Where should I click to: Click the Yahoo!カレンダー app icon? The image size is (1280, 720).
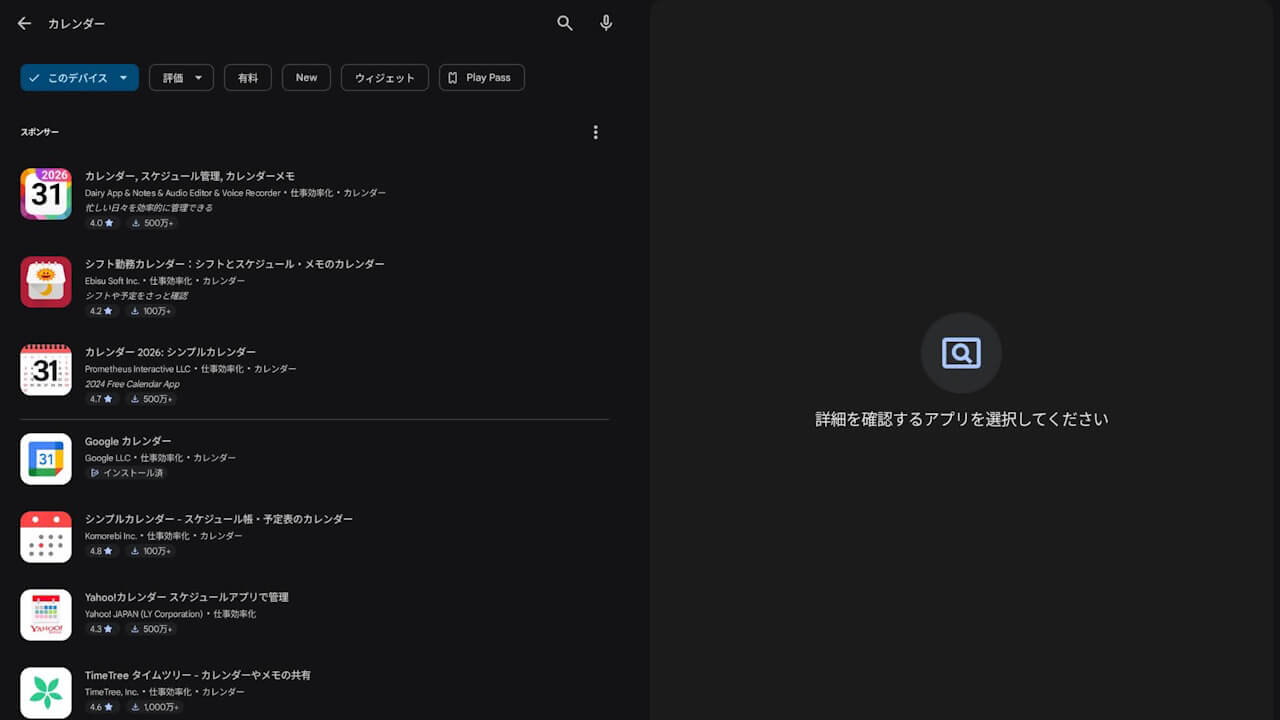[45, 614]
